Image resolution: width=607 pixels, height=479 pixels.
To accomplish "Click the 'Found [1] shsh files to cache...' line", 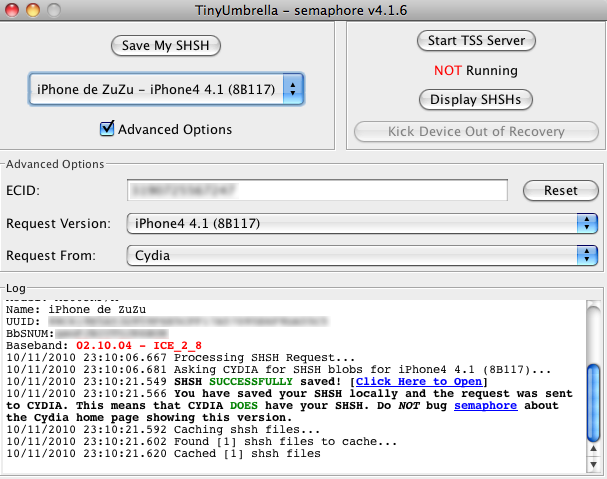I will (201, 441).
